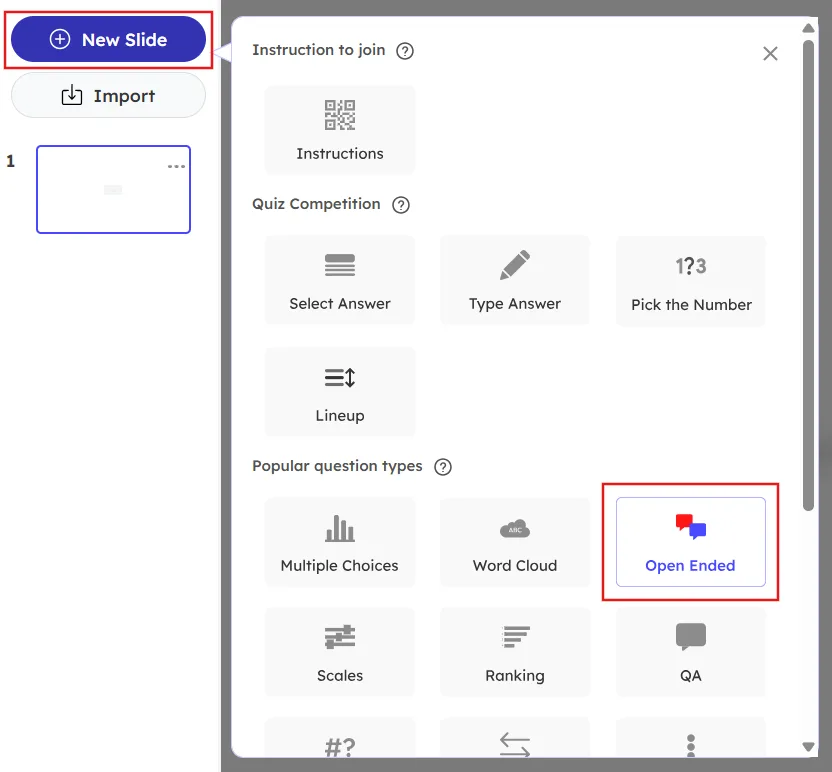832x772 pixels.
Task: Pick the Word Cloud question type
Action: pos(515,541)
